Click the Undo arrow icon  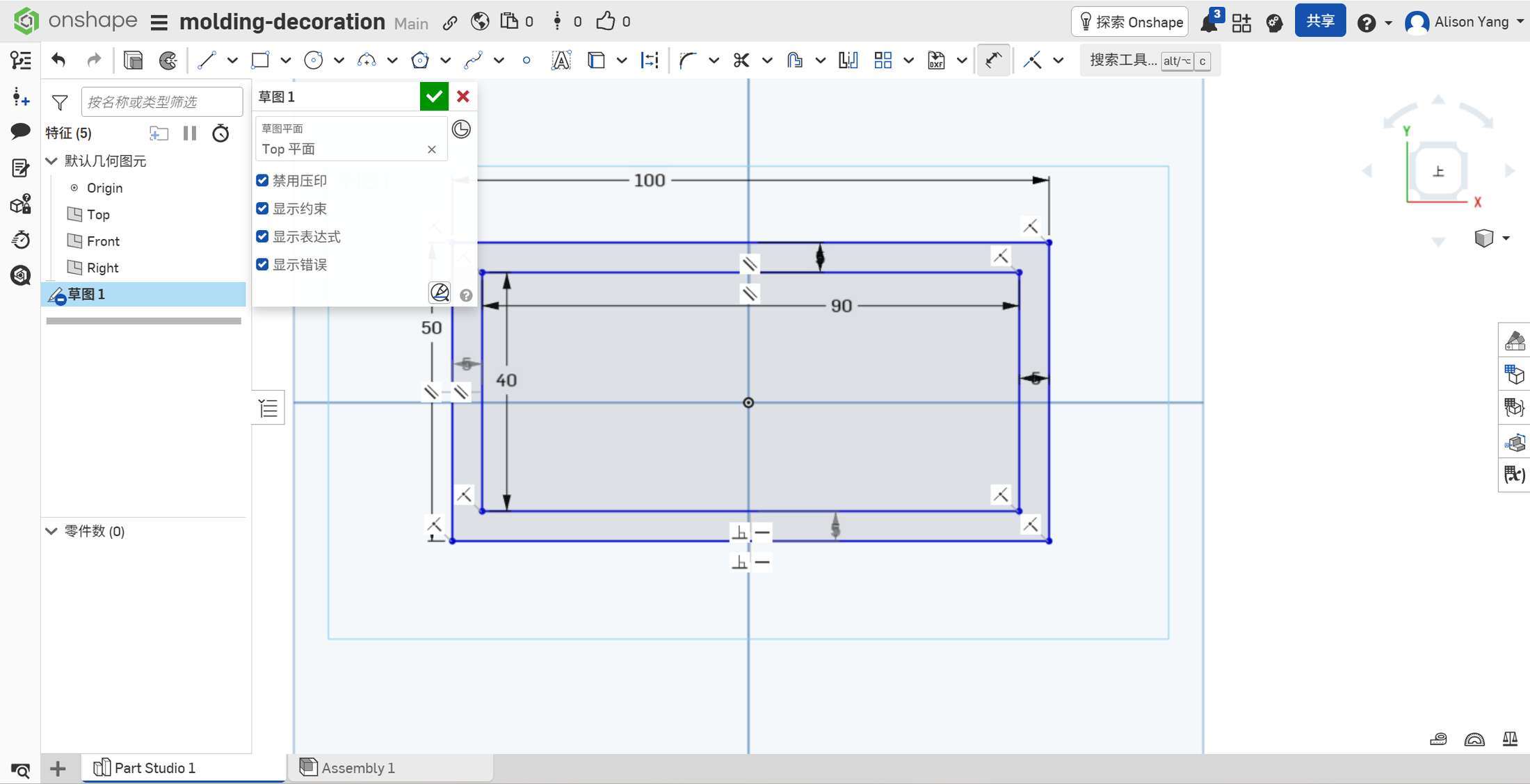(x=58, y=60)
